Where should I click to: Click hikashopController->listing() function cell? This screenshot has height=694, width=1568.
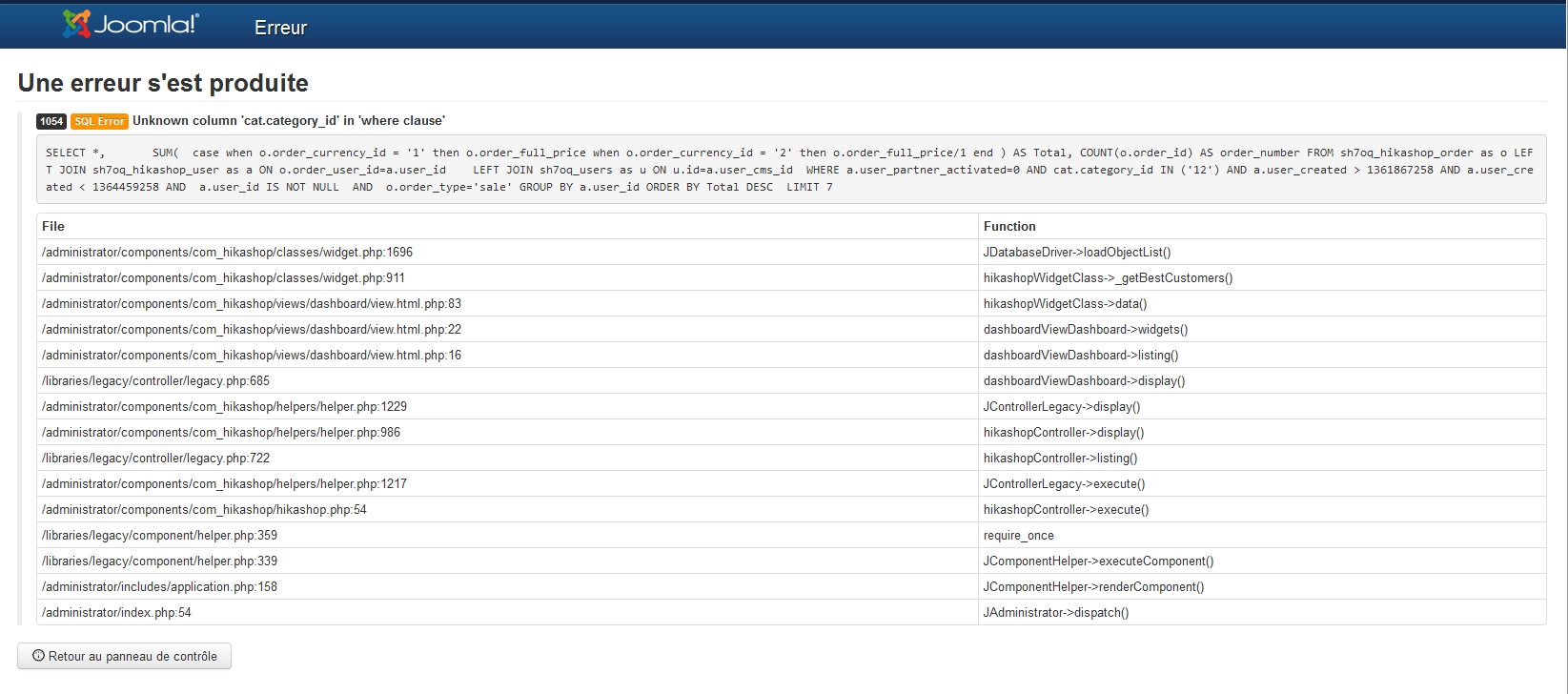click(1262, 458)
